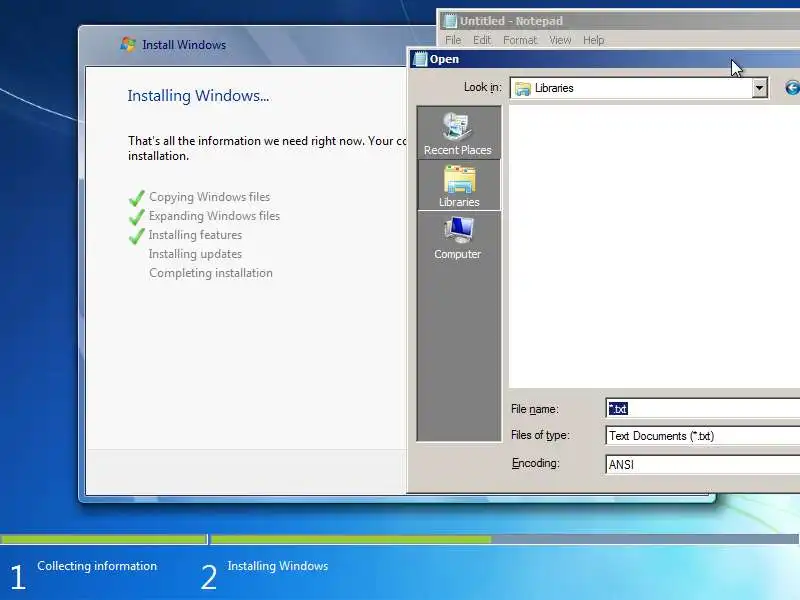800x600 pixels.
Task: Click the "File name:" label
Action: click(x=535, y=409)
